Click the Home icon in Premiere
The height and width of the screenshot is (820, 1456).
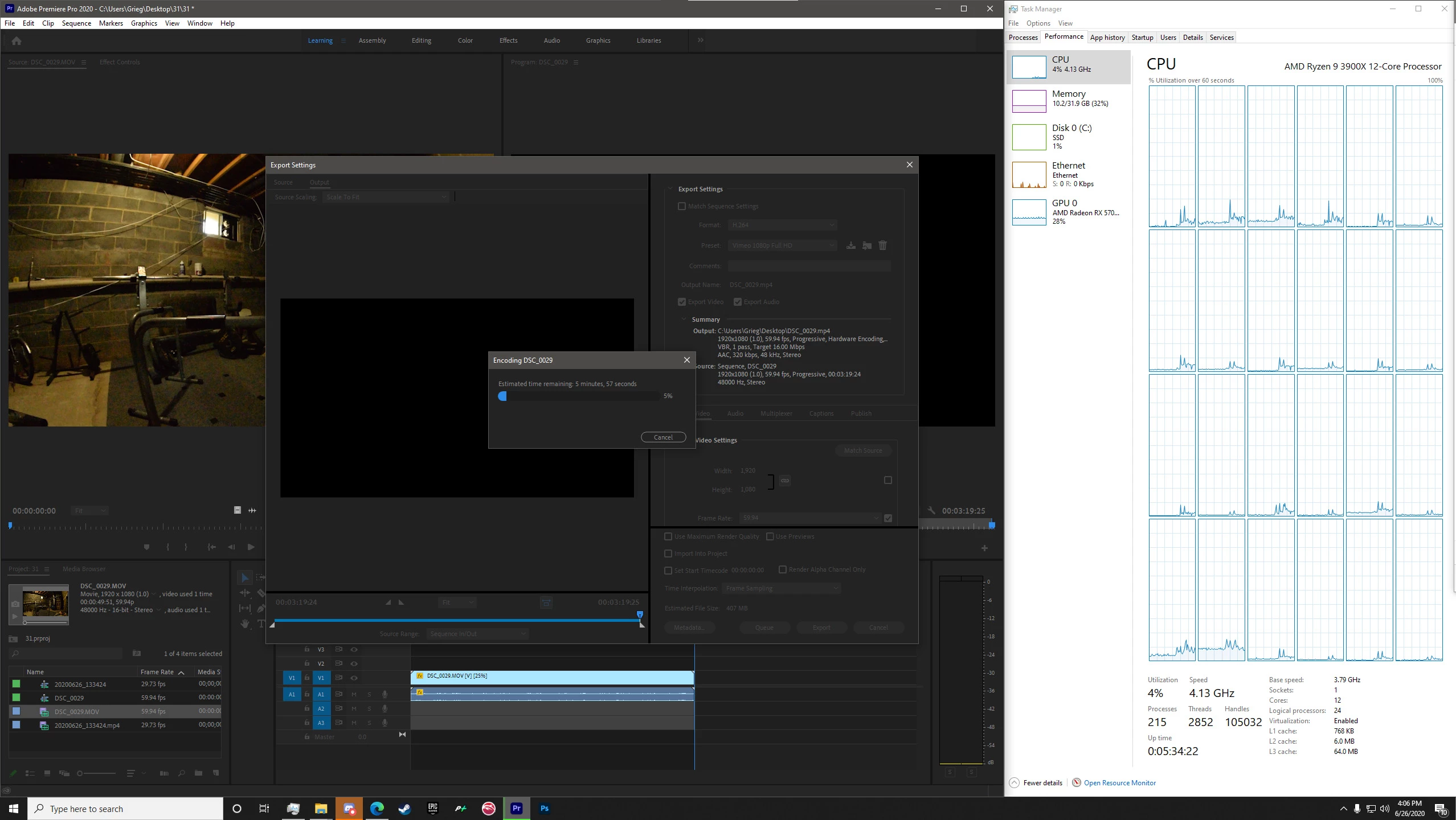click(17, 40)
